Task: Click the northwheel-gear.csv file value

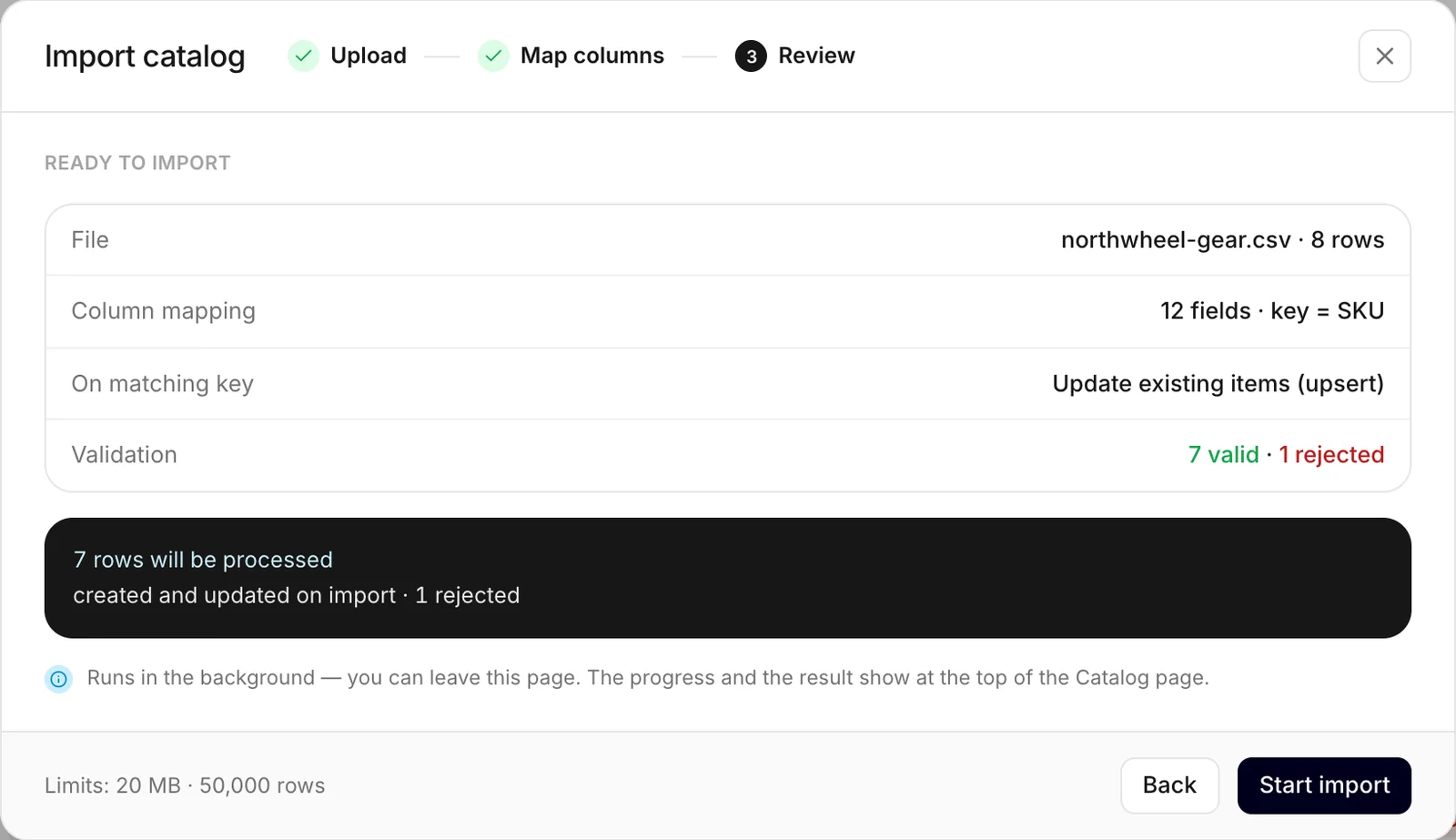Action: [1222, 240]
